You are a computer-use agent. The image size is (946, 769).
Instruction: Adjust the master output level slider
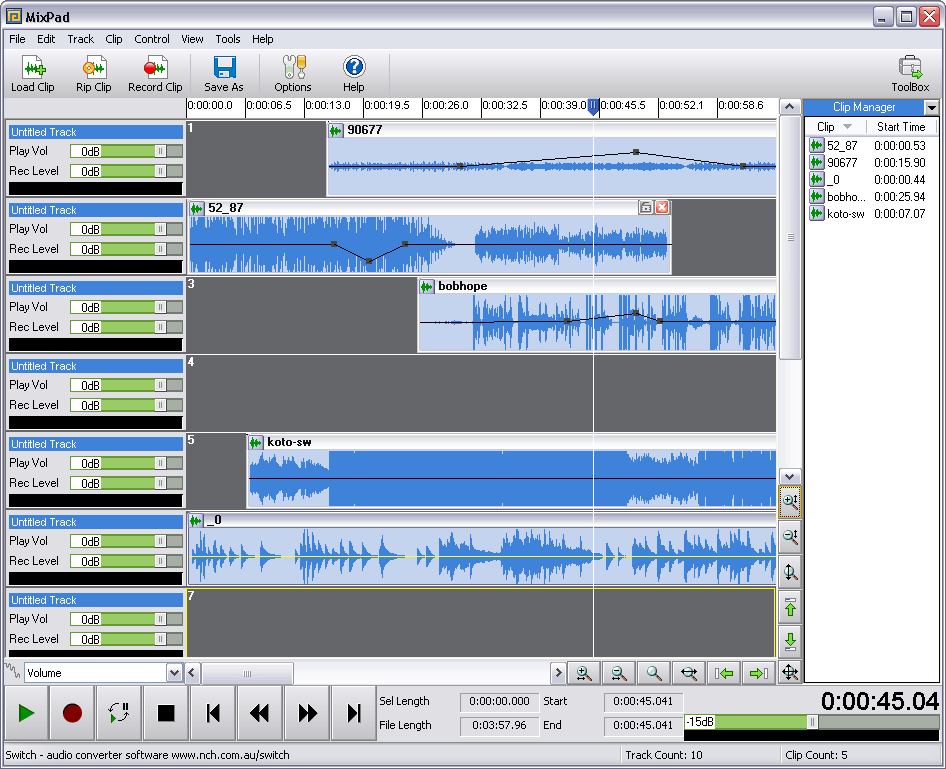812,719
